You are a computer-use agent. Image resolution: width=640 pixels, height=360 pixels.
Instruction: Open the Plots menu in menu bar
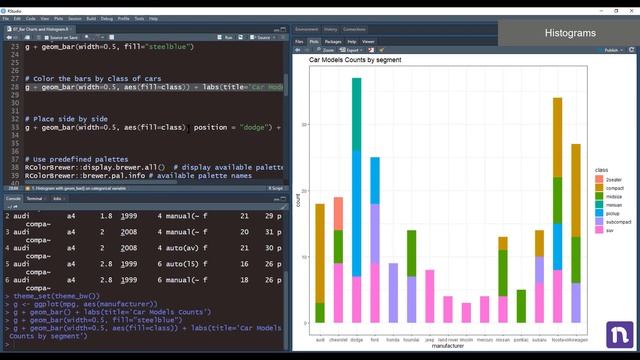[59, 19]
